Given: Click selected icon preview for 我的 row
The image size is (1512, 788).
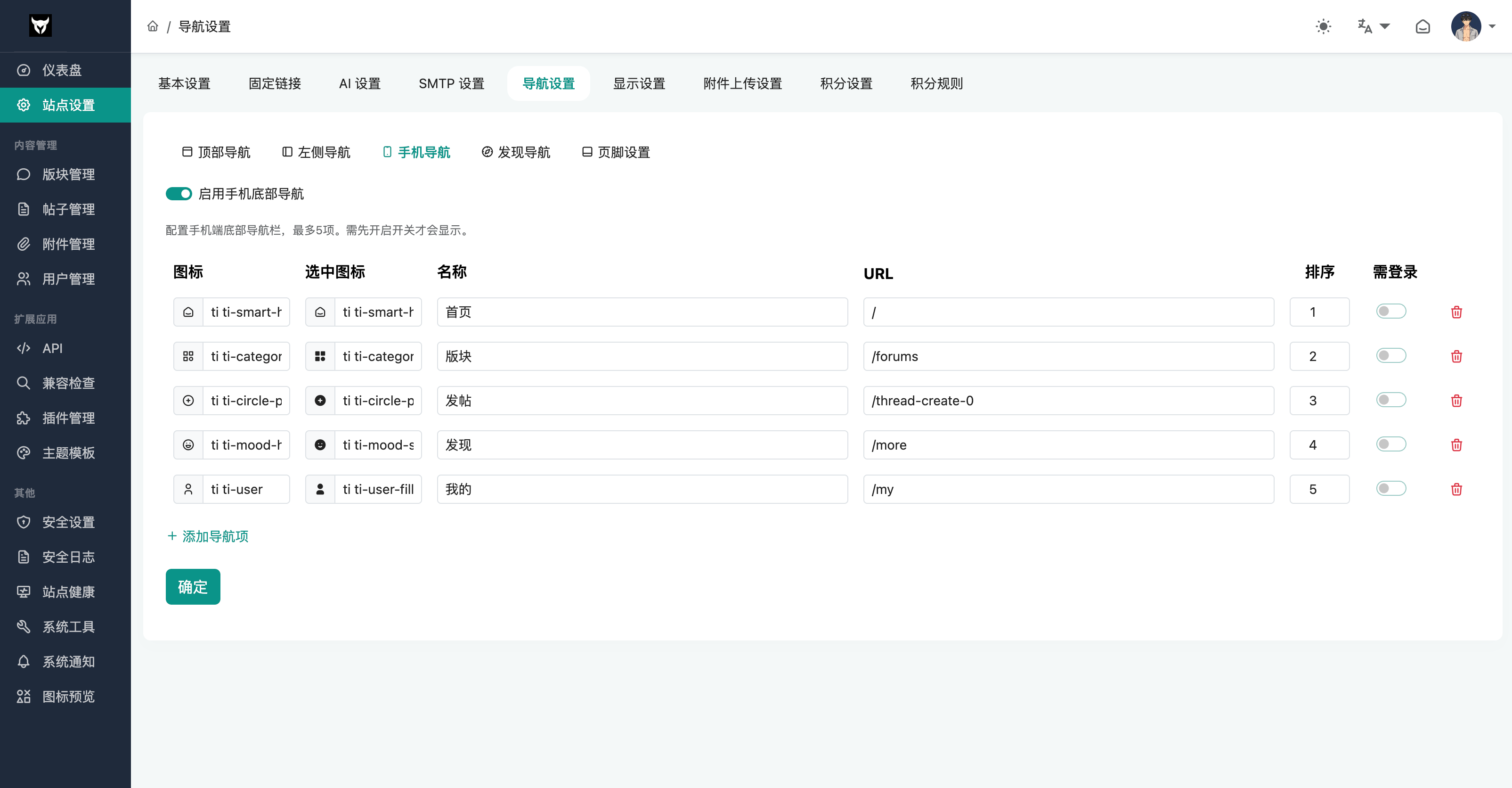Looking at the screenshot, I should (x=320, y=489).
